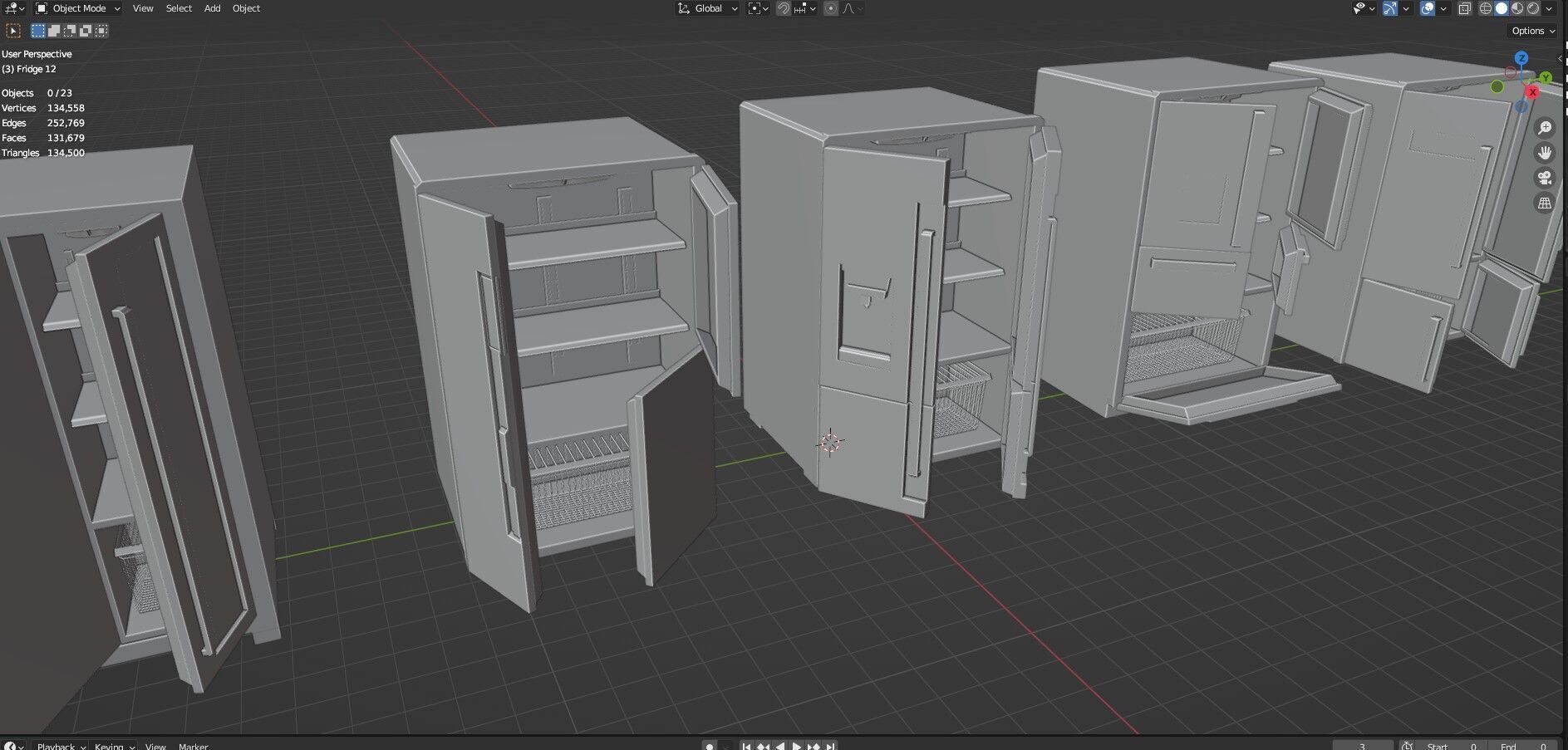
Task: Click the red X axis gizmo handle
Action: [x=1532, y=92]
